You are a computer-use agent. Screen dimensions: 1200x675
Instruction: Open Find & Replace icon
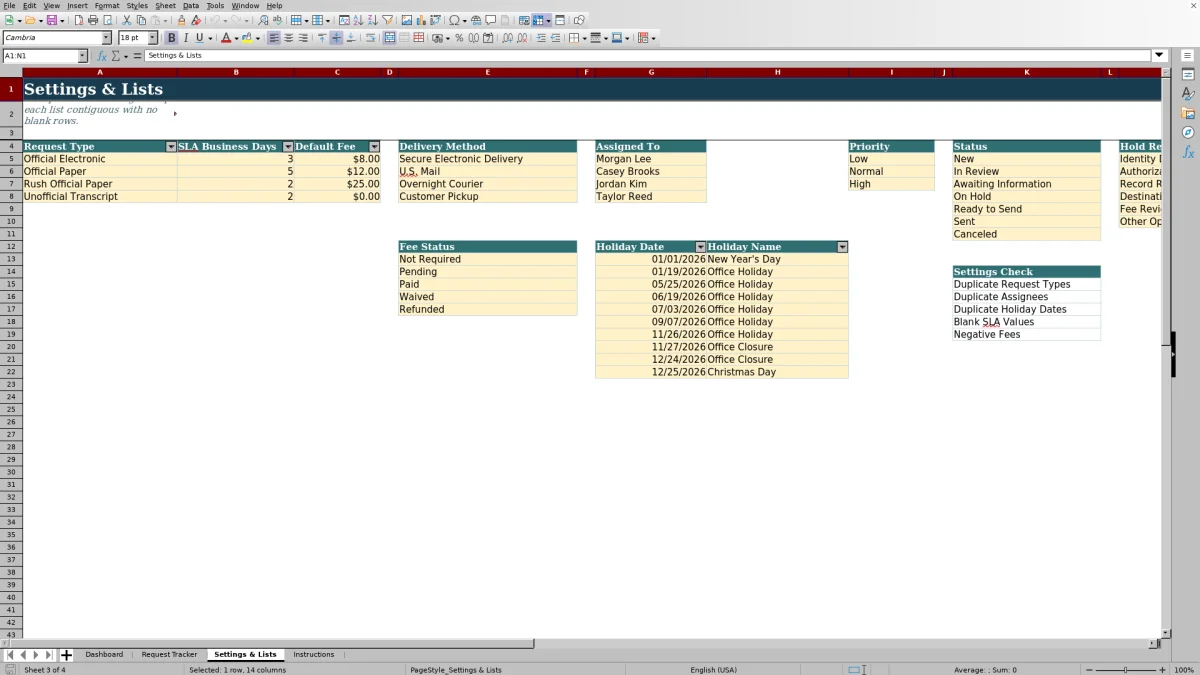click(x=263, y=20)
